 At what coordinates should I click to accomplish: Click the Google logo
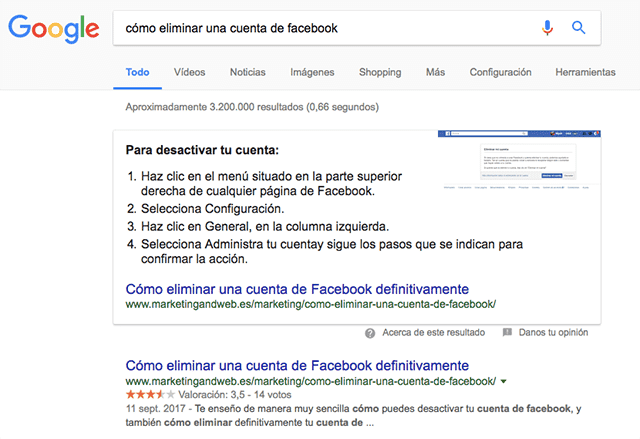53,29
